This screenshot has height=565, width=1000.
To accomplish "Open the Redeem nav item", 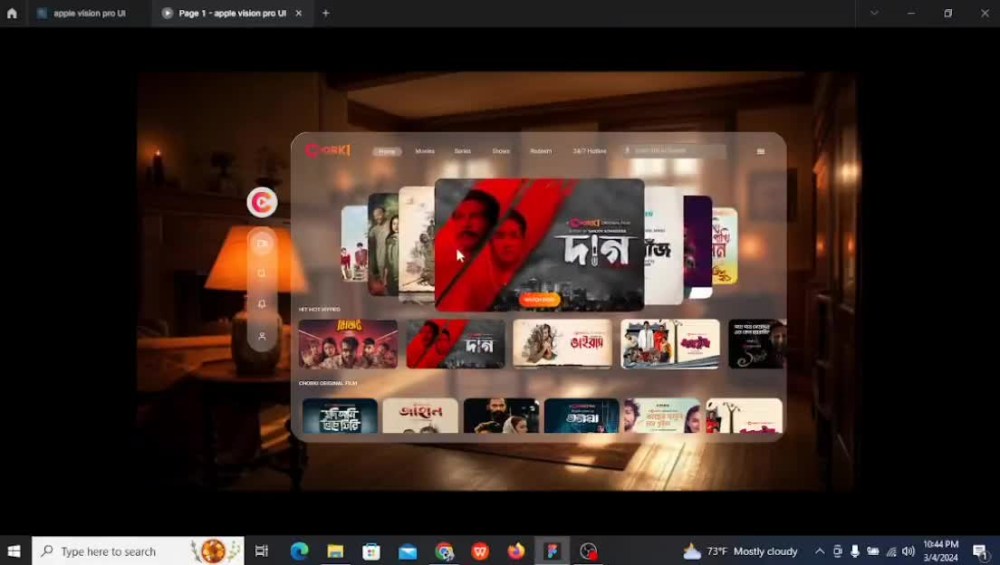I will 540,151.
